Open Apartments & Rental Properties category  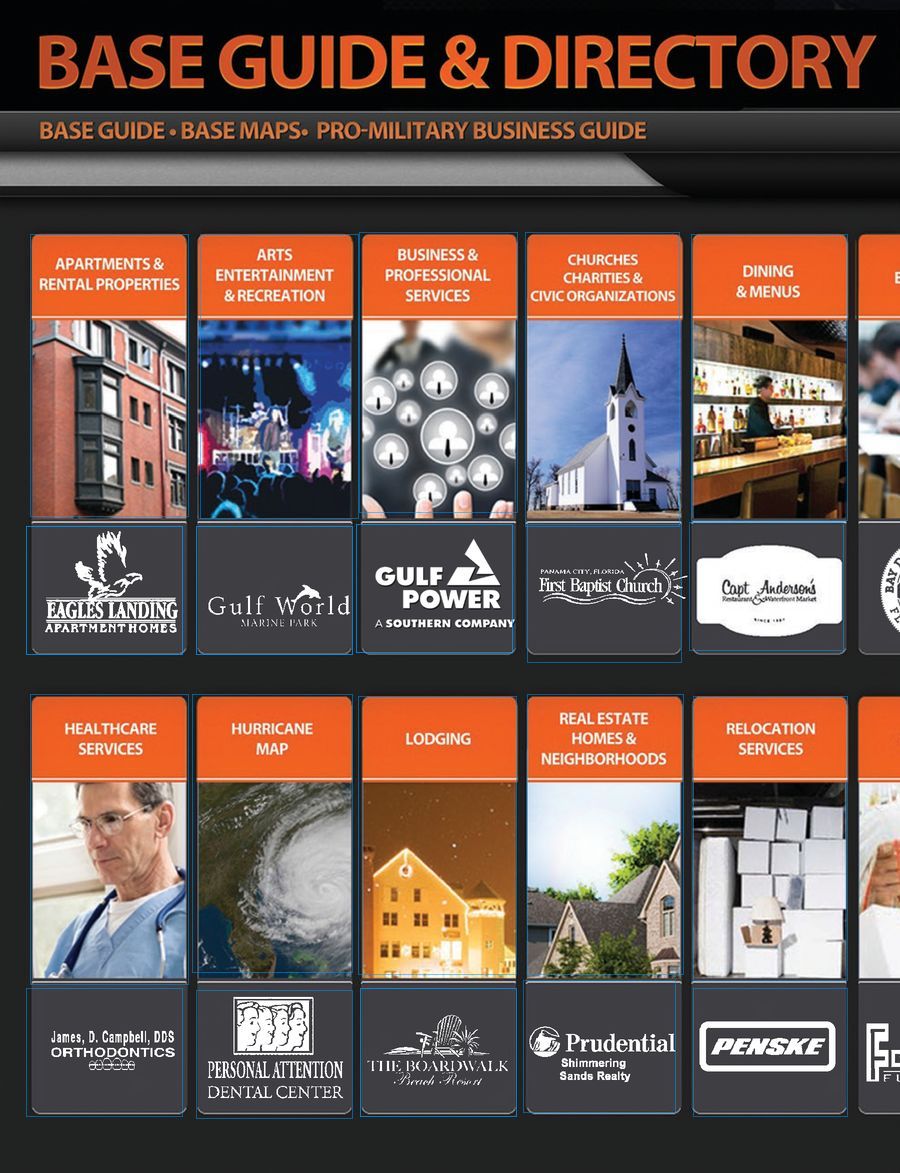click(x=109, y=275)
